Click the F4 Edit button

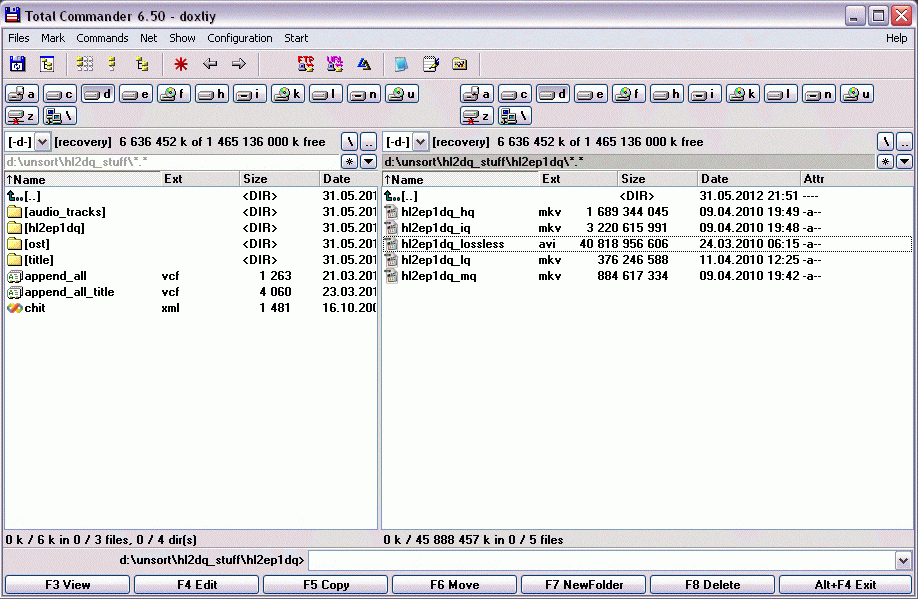(x=197, y=584)
